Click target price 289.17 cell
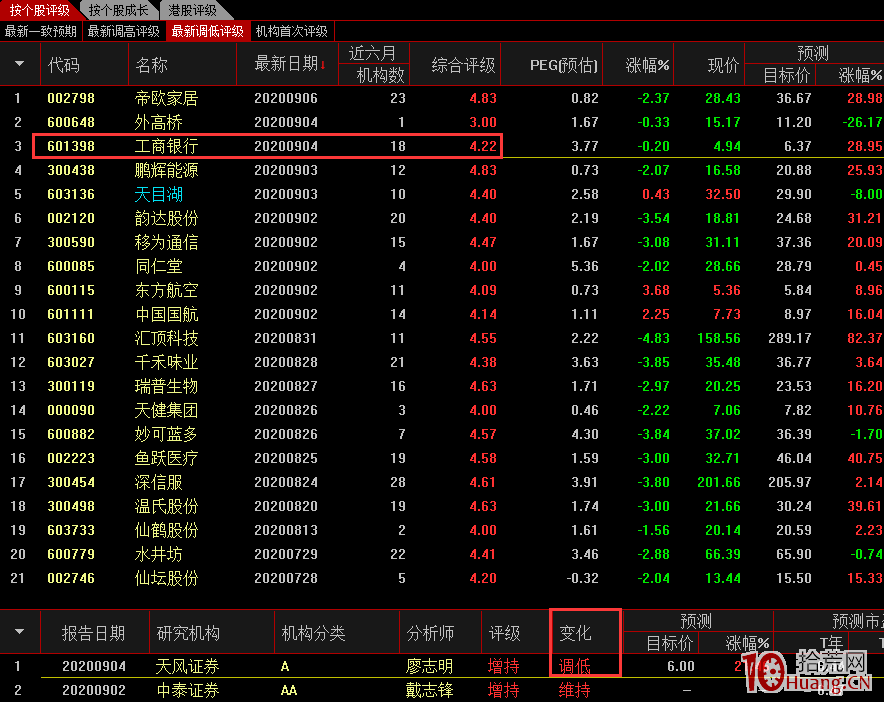This screenshot has width=884, height=702. pyautogui.click(x=790, y=338)
